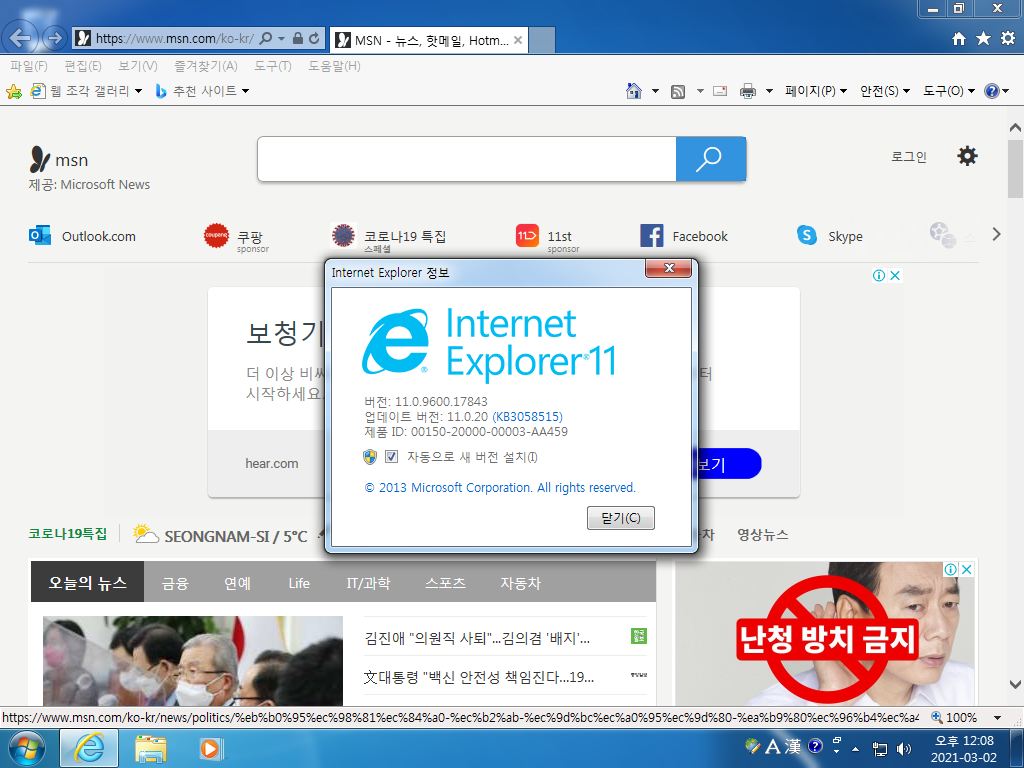
Task: Expand address bar dropdown arrow
Action: click(x=281, y=39)
